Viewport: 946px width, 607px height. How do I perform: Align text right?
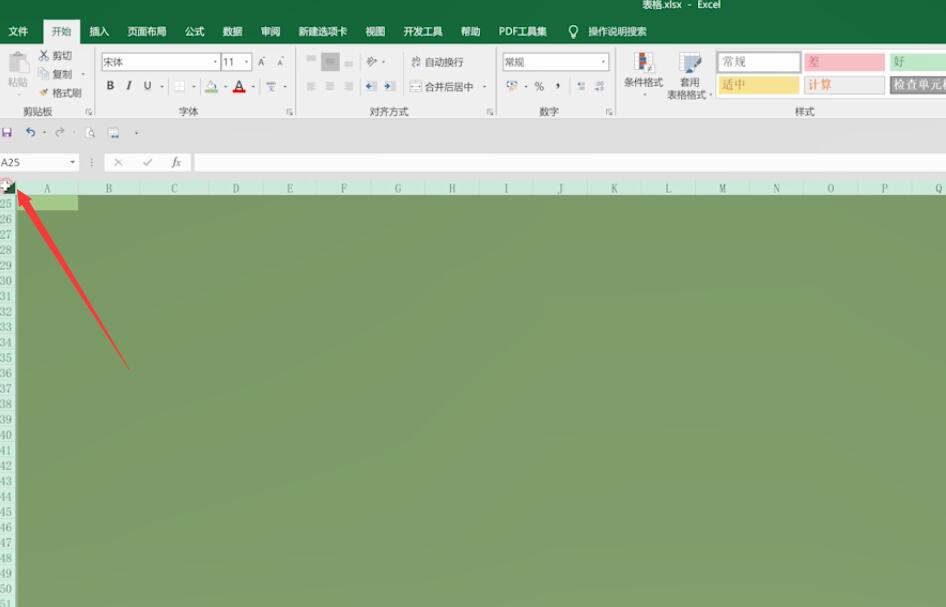point(349,86)
